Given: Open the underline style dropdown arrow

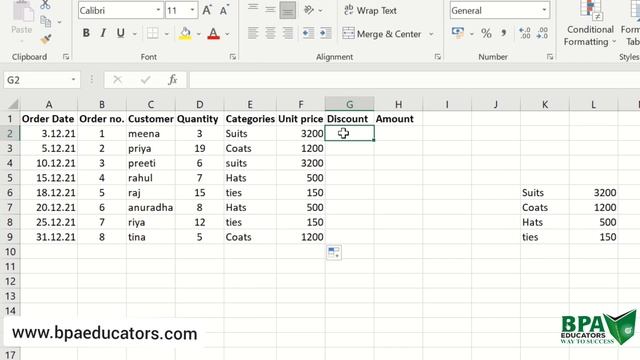Looking at the screenshot, I should (135, 34).
